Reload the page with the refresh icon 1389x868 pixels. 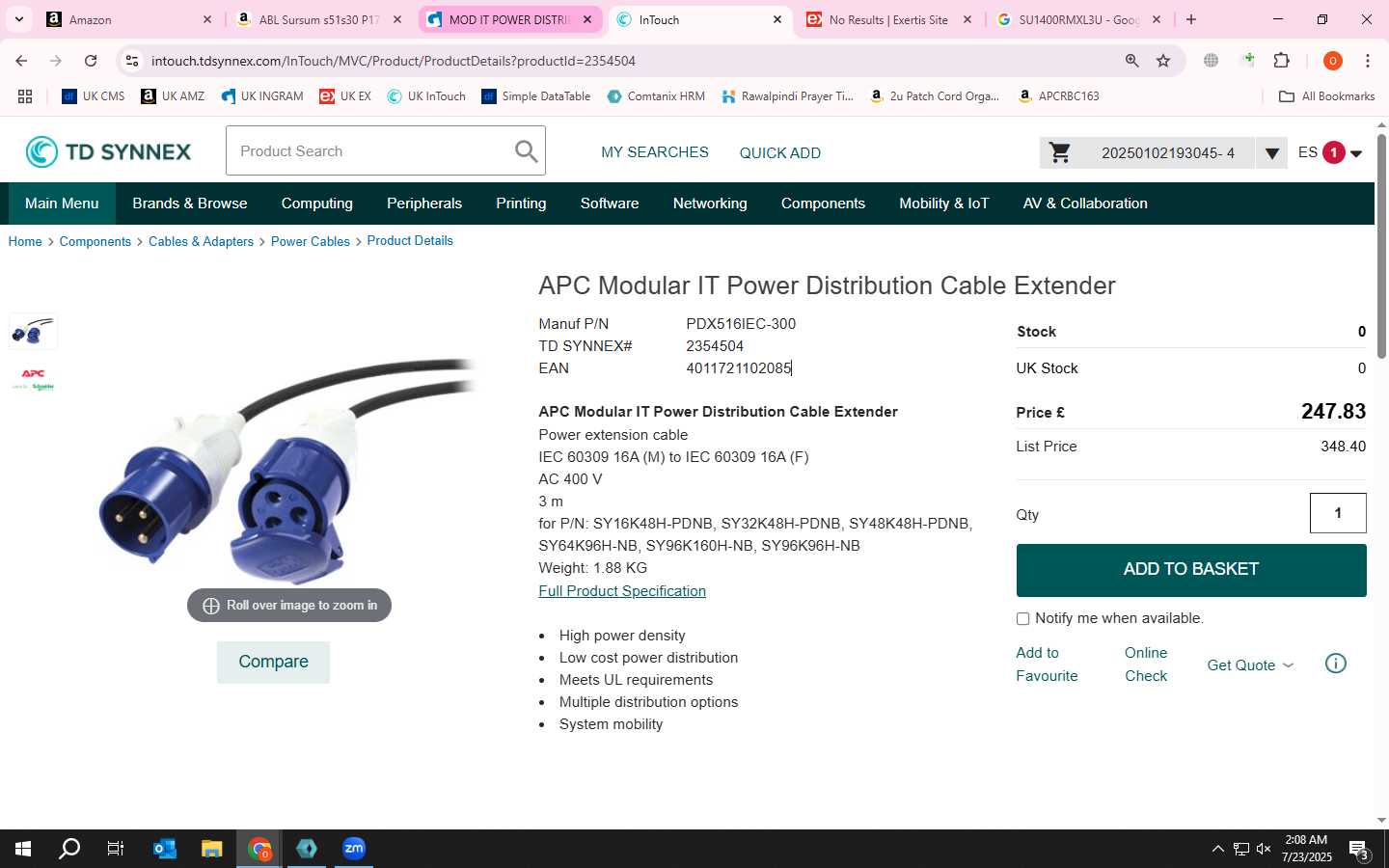point(91,61)
